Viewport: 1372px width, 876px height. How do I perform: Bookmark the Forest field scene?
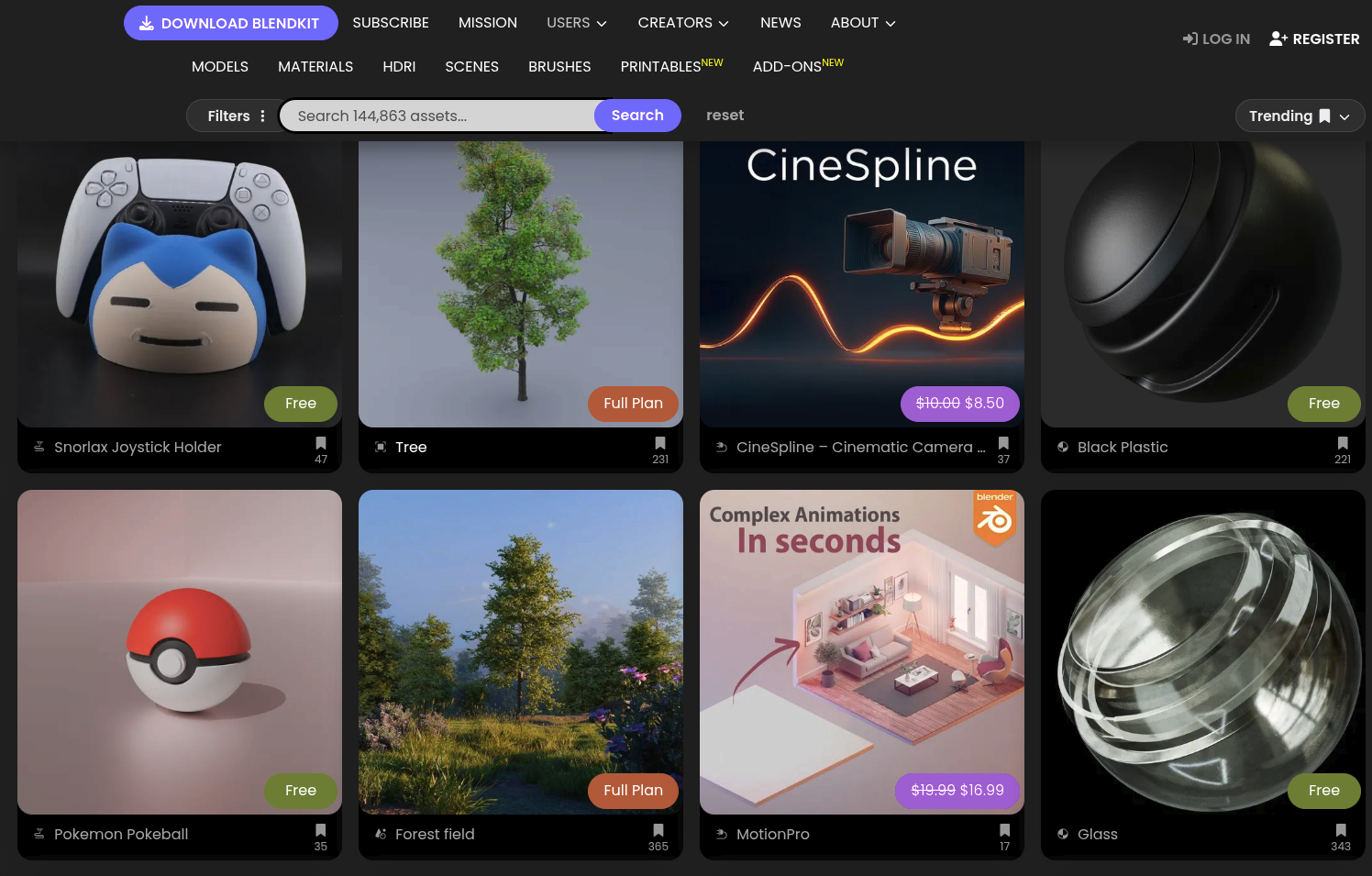tap(658, 830)
